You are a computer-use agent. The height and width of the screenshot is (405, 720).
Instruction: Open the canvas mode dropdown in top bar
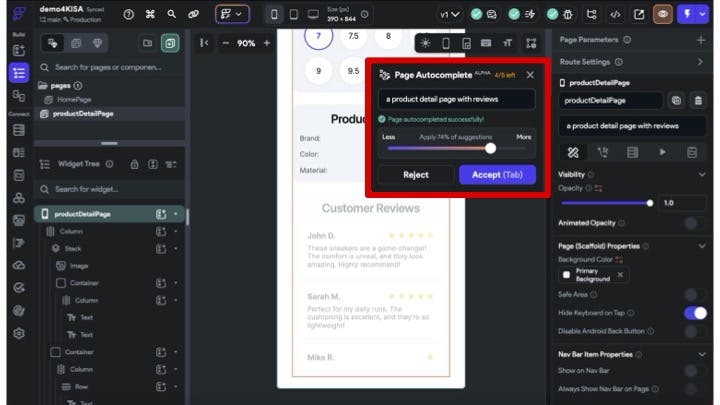[x=232, y=14]
